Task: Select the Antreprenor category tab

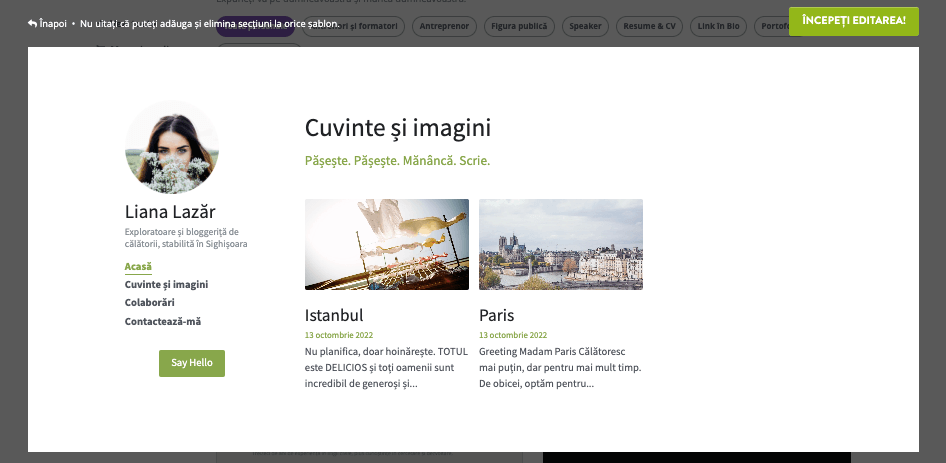Action: [445, 27]
